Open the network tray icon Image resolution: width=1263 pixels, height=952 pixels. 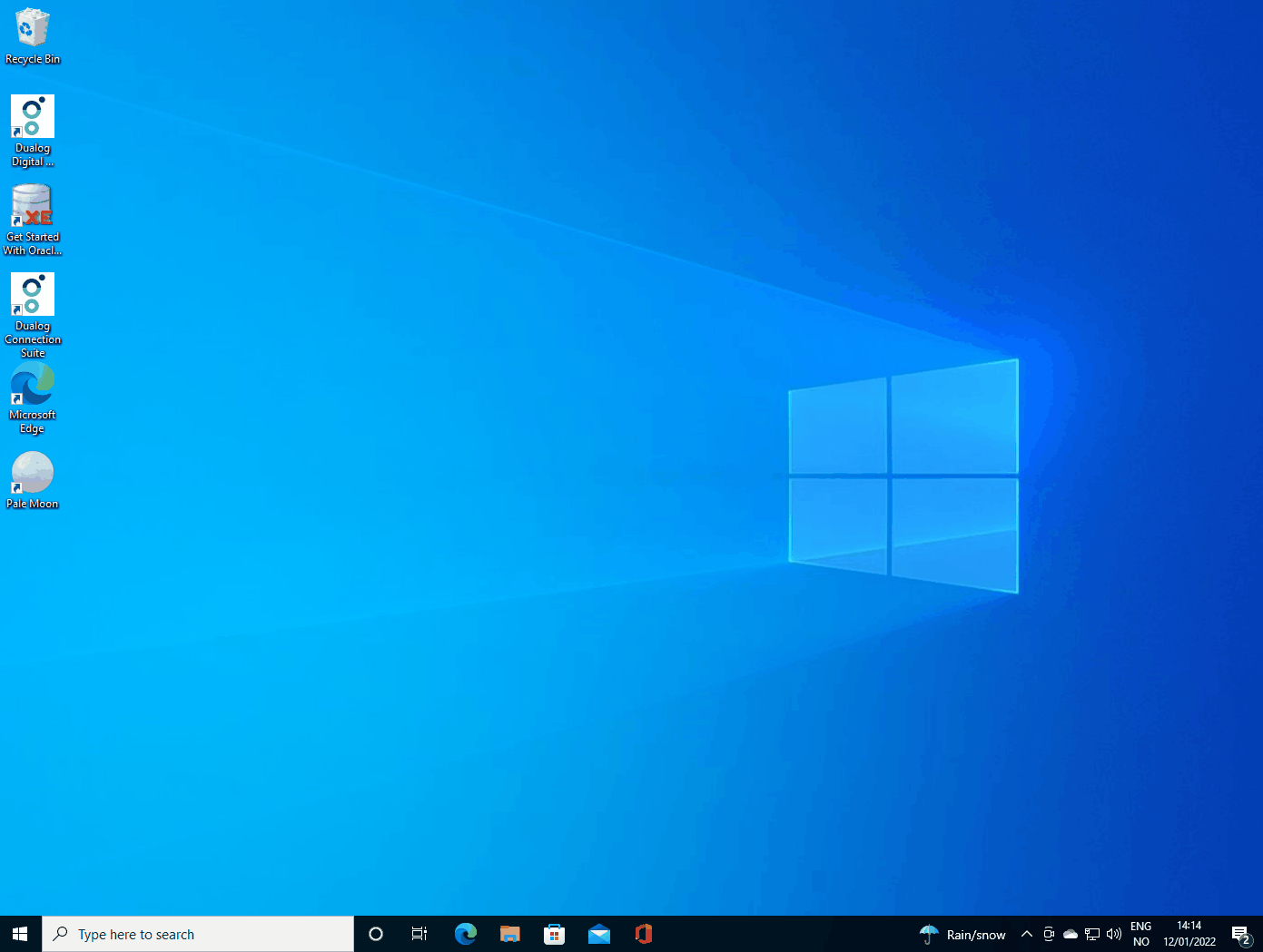pos(1092,934)
